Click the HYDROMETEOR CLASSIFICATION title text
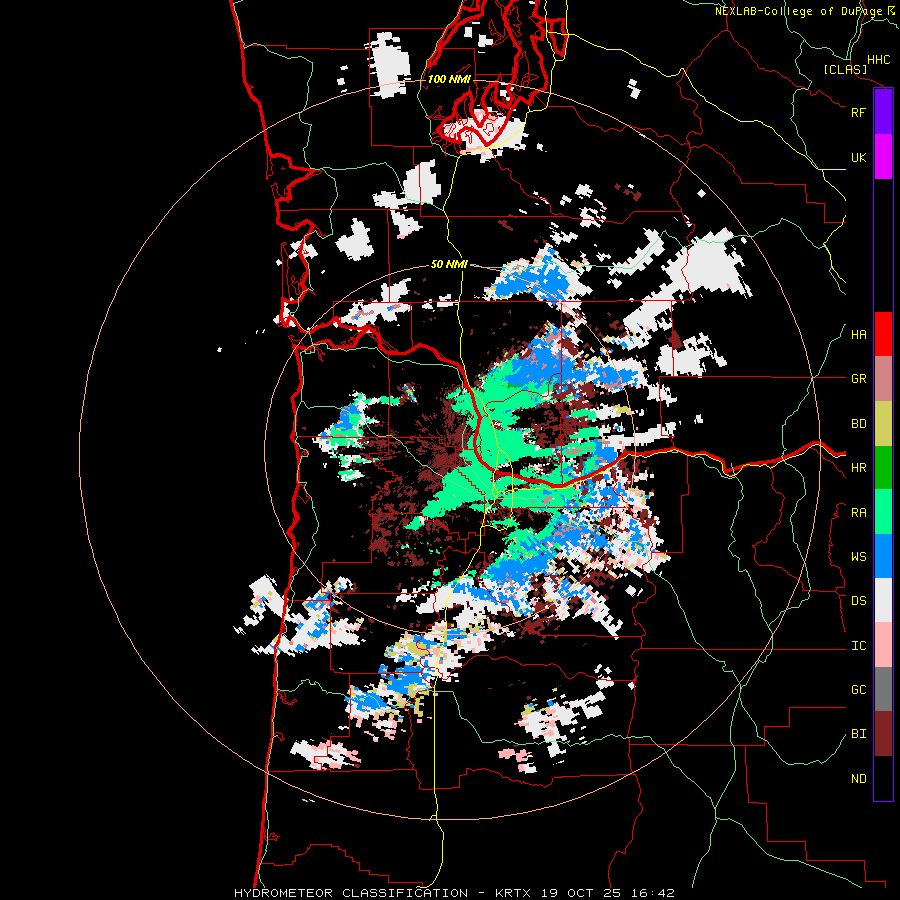The height and width of the screenshot is (900, 900). click(351, 893)
